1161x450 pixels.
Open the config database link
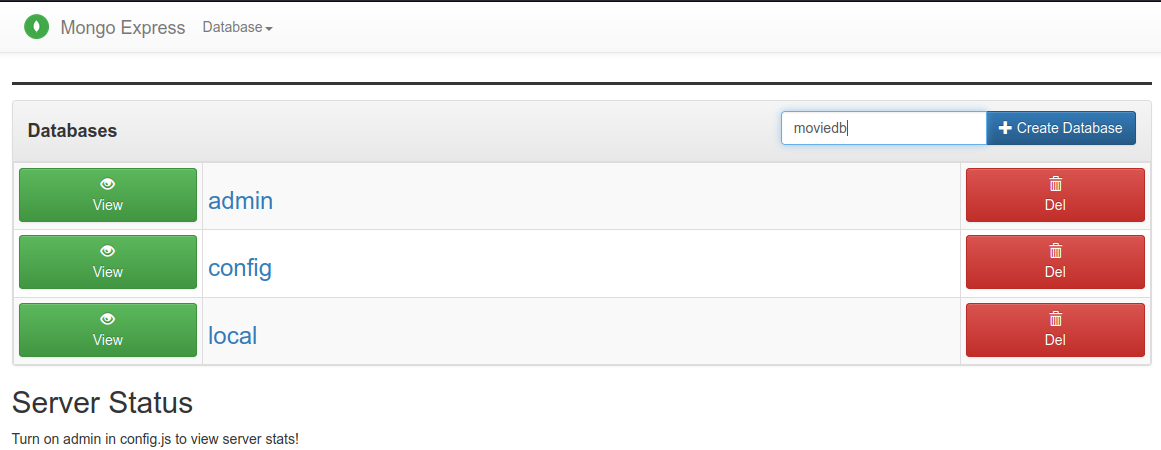(x=240, y=268)
